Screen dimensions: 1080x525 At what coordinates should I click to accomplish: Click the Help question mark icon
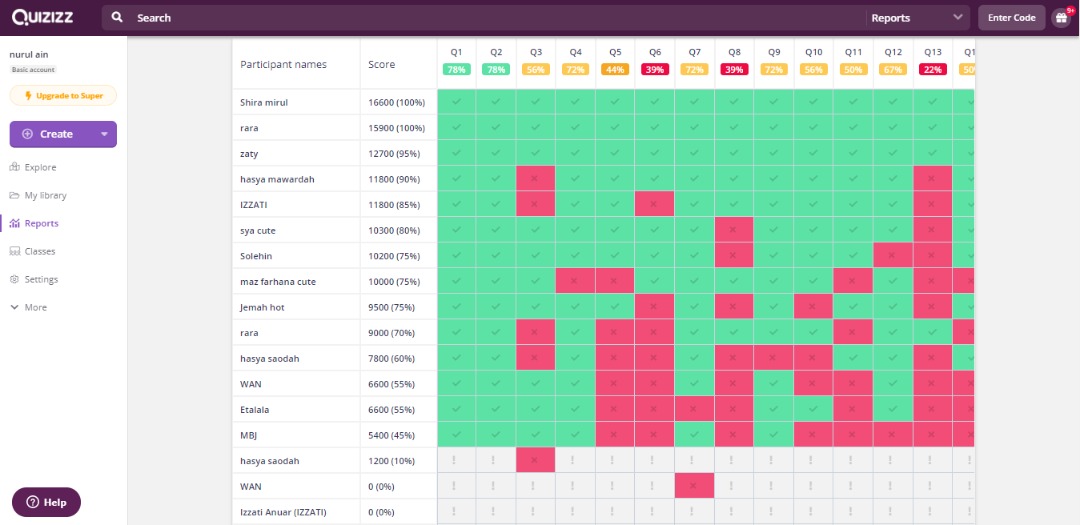coord(32,502)
